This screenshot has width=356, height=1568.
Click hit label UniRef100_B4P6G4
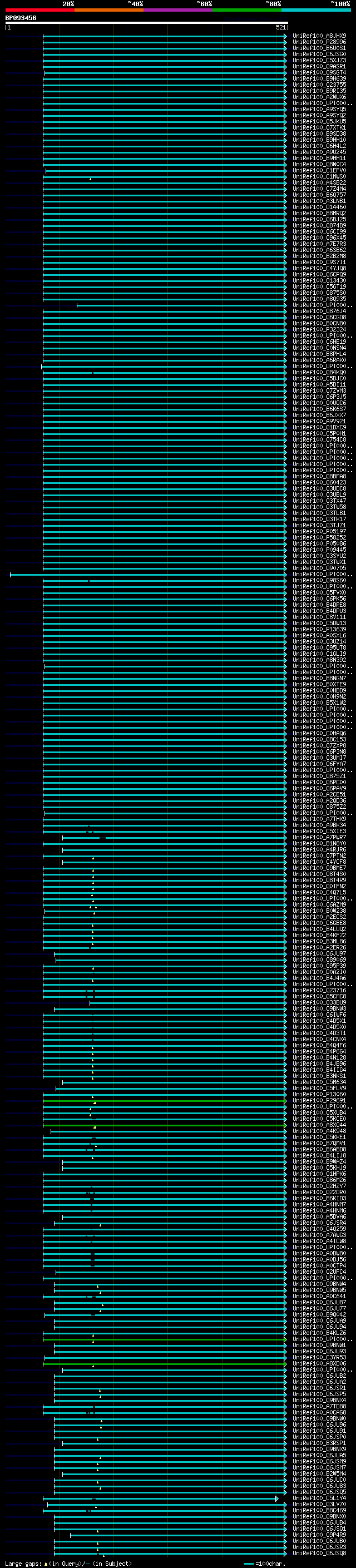[319, 1051]
